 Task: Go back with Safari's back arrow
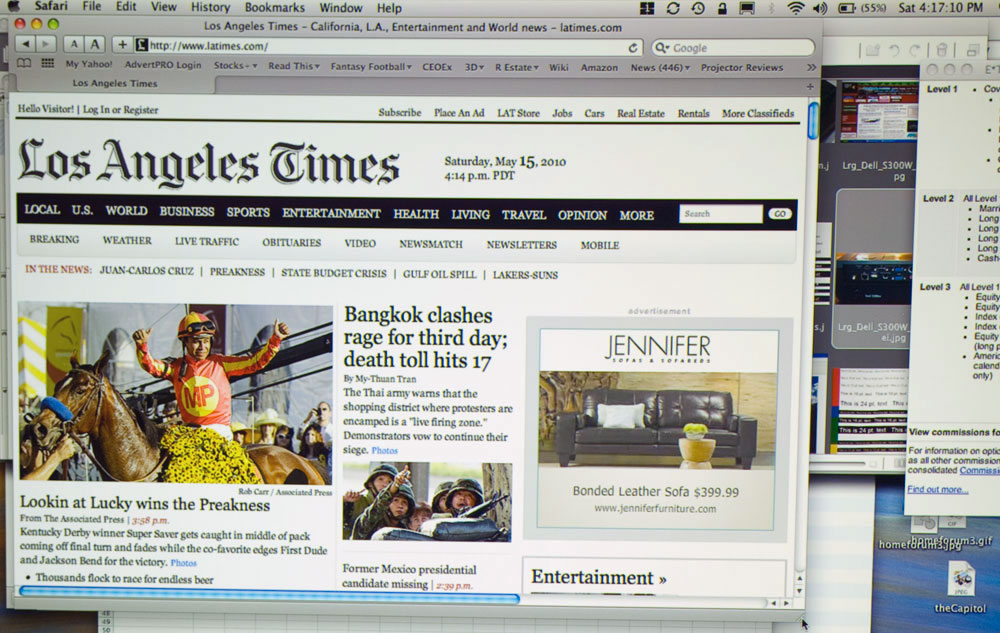click(x=26, y=44)
